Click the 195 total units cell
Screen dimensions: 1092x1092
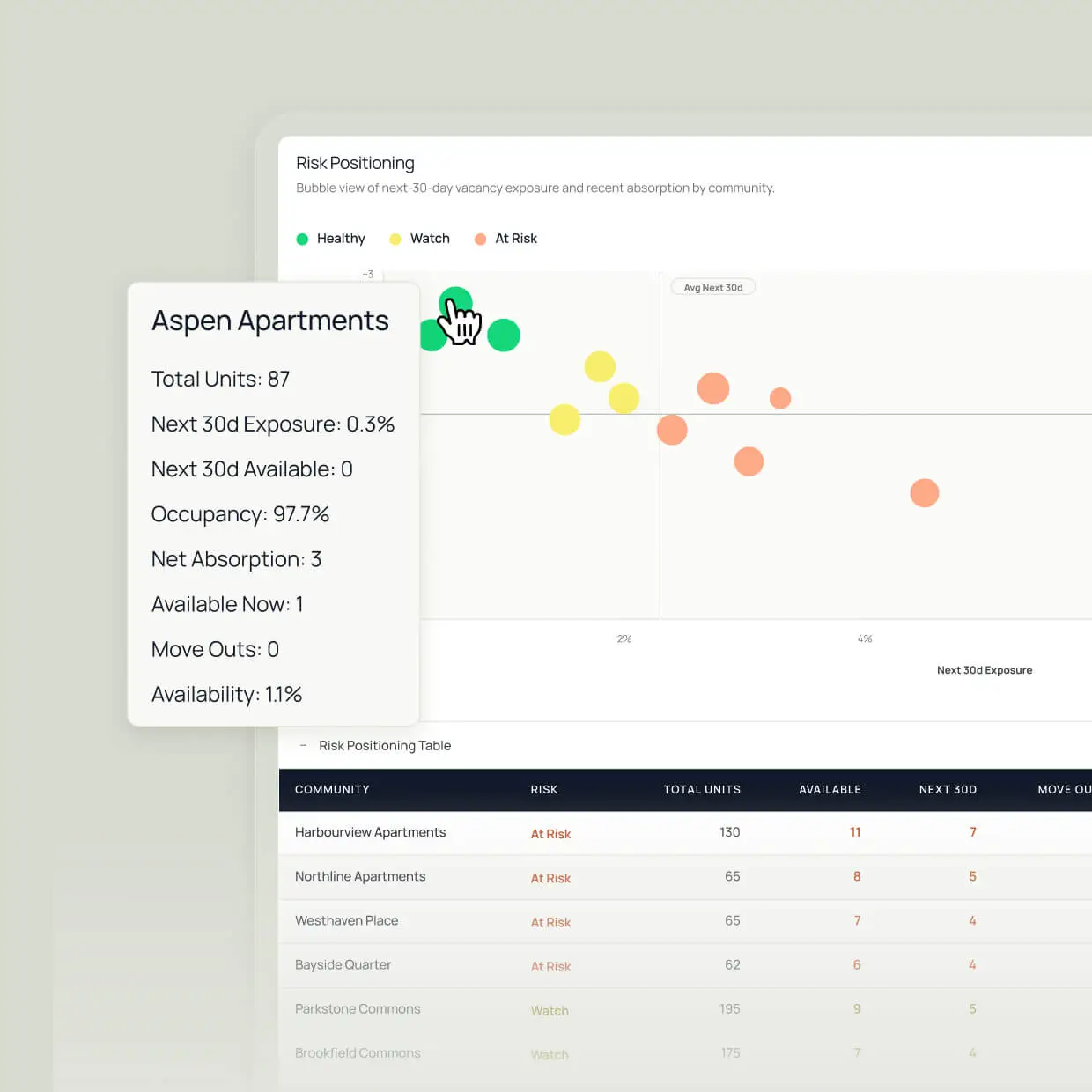pyautogui.click(x=730, y=1008)
